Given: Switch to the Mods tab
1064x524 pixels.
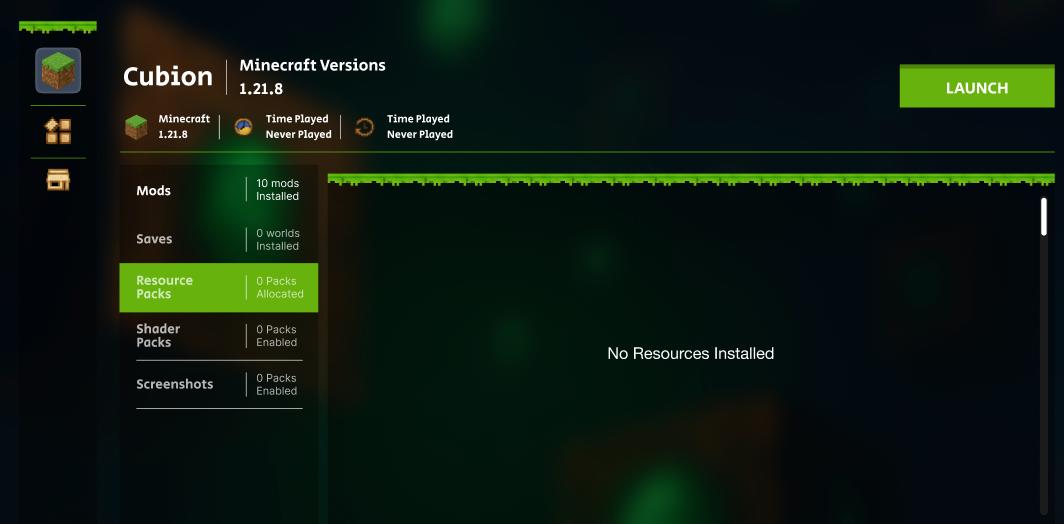Looking at the screenshot, I should click(x=218, y=190).
